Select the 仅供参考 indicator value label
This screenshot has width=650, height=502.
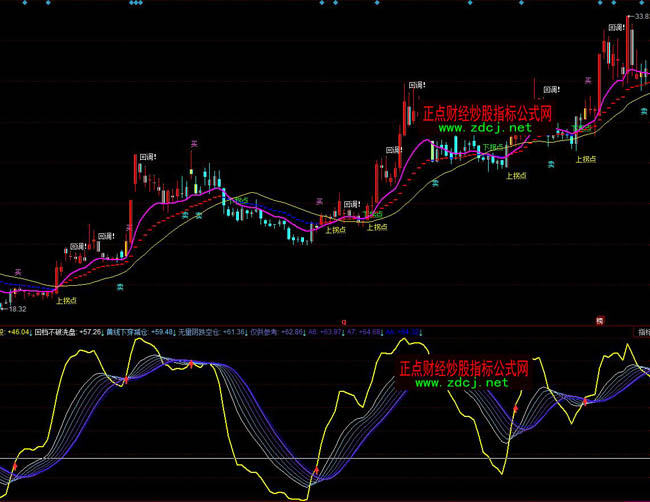click(x=264, y=332)
